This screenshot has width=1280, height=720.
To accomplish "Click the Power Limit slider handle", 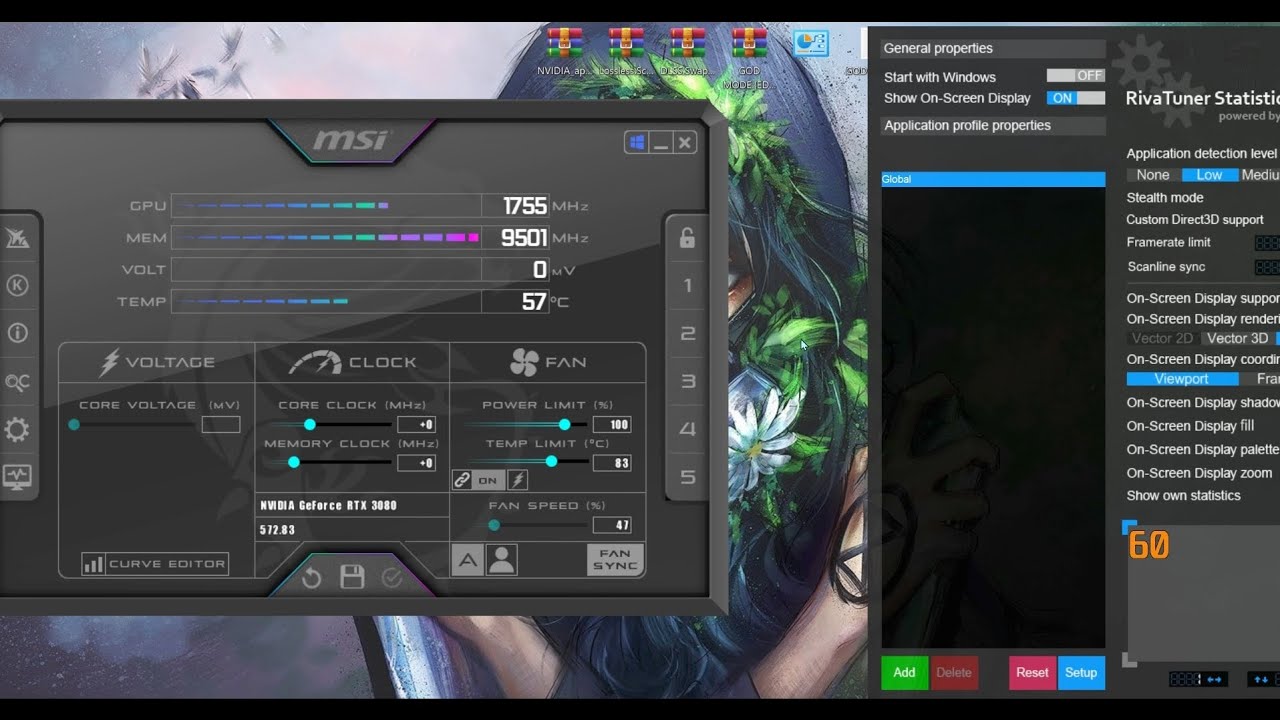I will pyautogui.click(x=566, y=425).
